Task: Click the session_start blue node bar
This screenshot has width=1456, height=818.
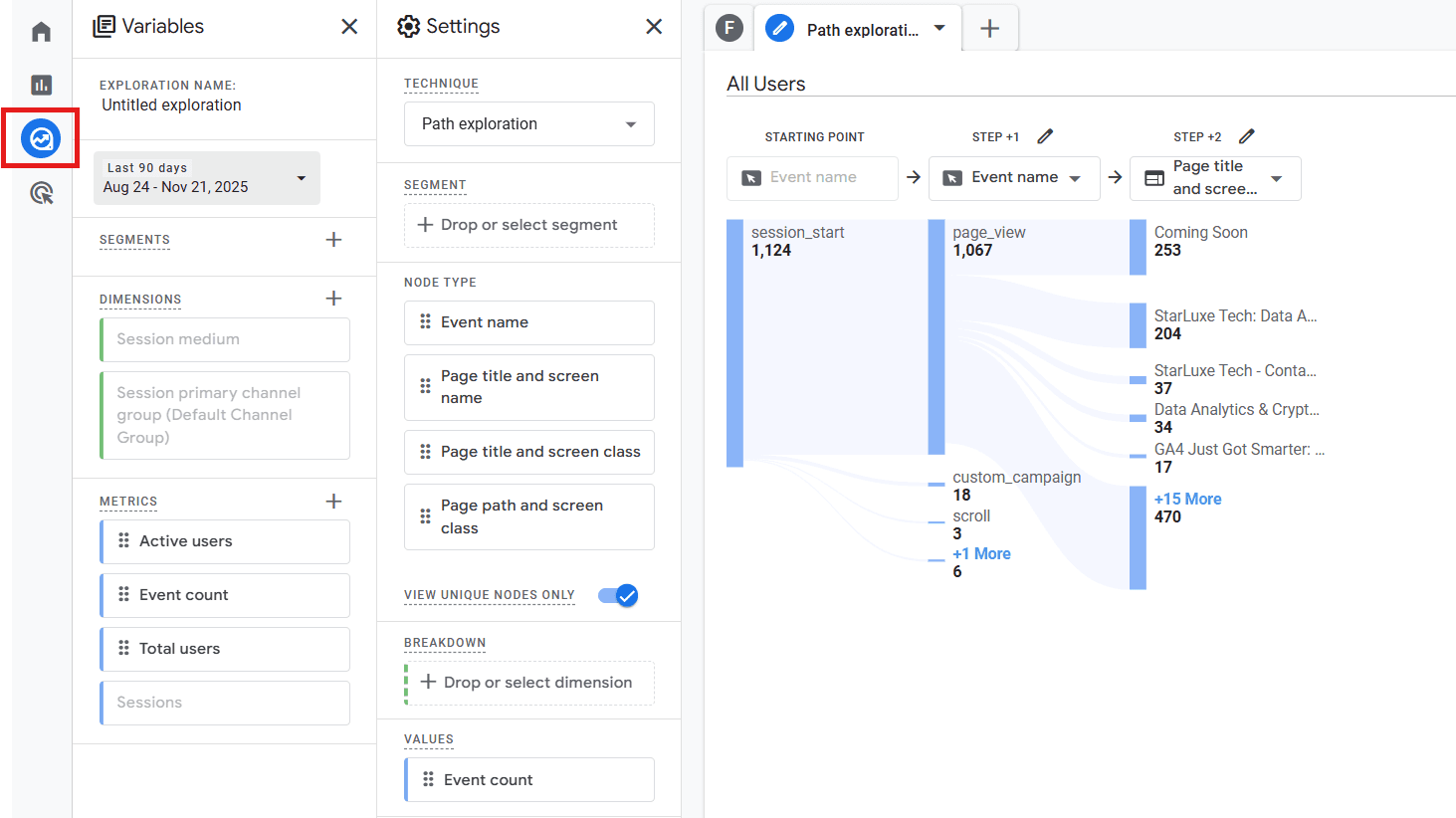Action: (x=734, y=343)
